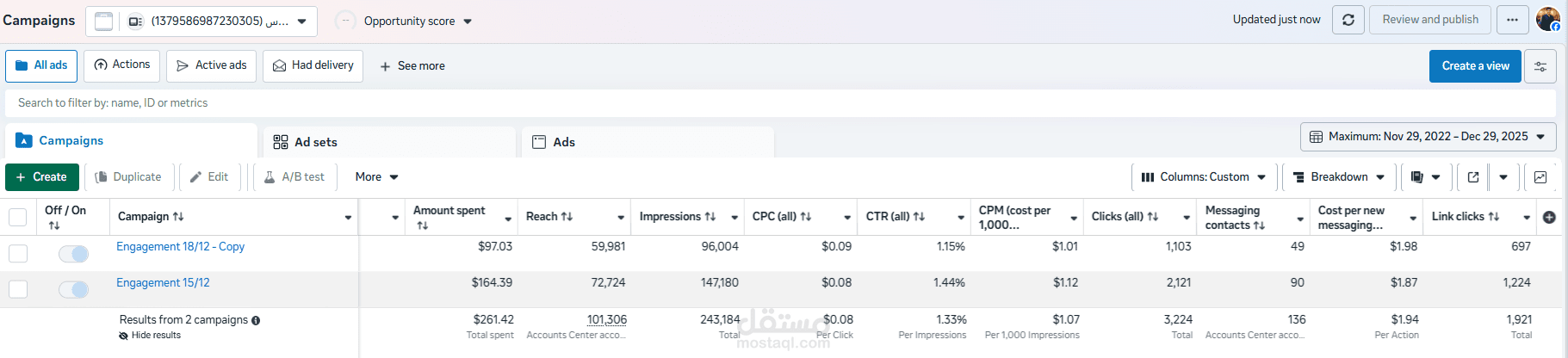This screenshot has width=1568, height=358.
Task: Open the Columns: Custom dropdown
Action: click(x=1203, y=177)
